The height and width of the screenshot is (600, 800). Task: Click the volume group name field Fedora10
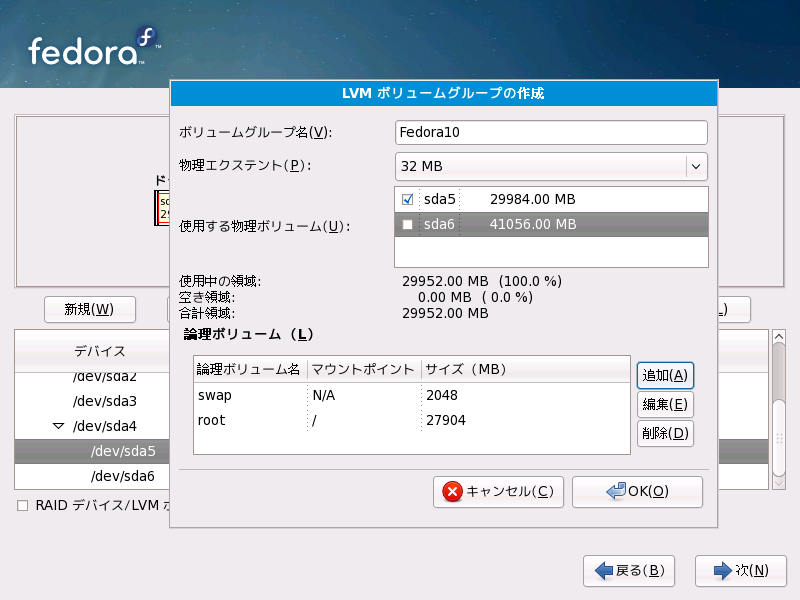point(551,133)
